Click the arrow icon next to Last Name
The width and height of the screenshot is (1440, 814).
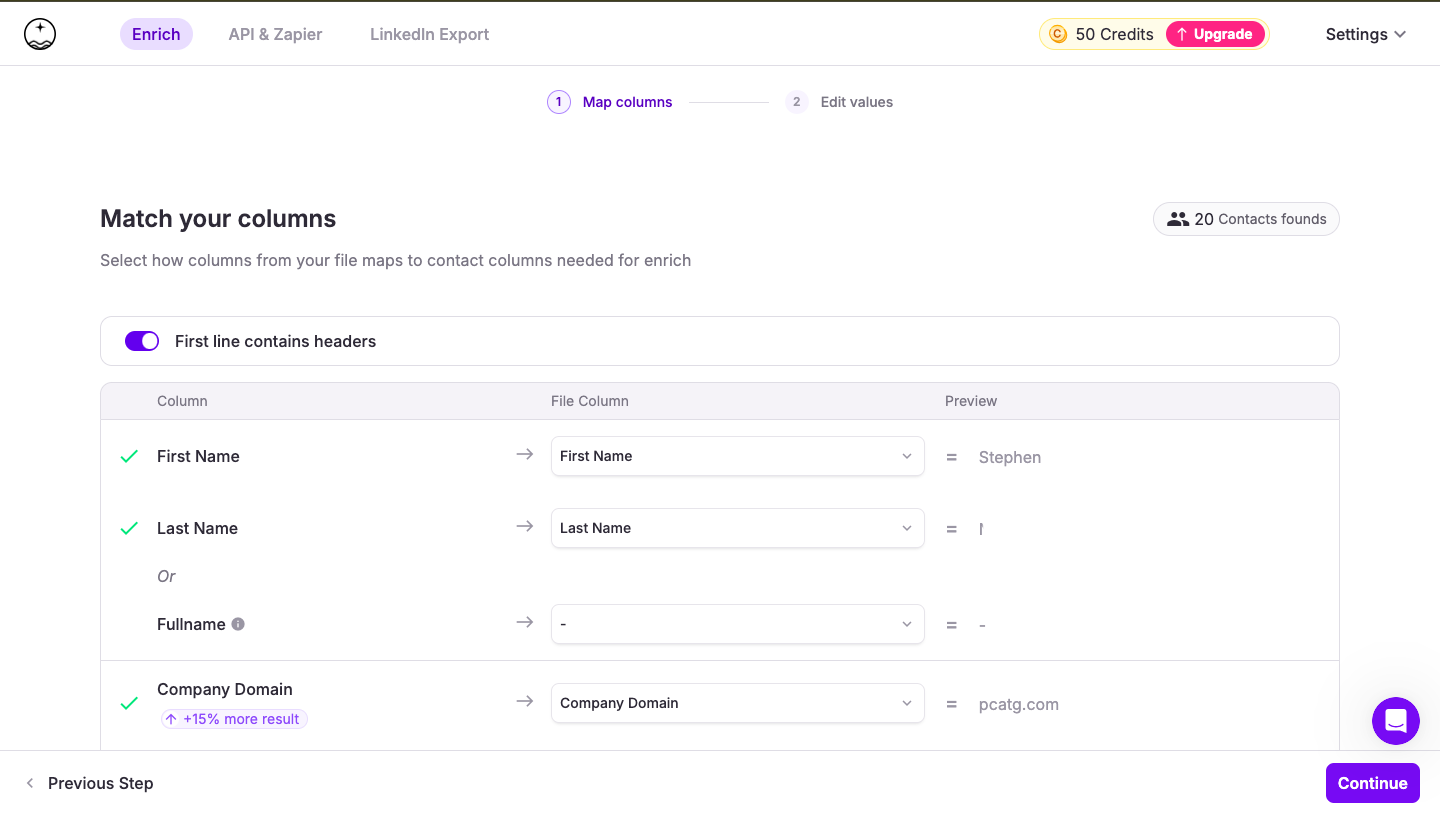(x=524, y=527)
